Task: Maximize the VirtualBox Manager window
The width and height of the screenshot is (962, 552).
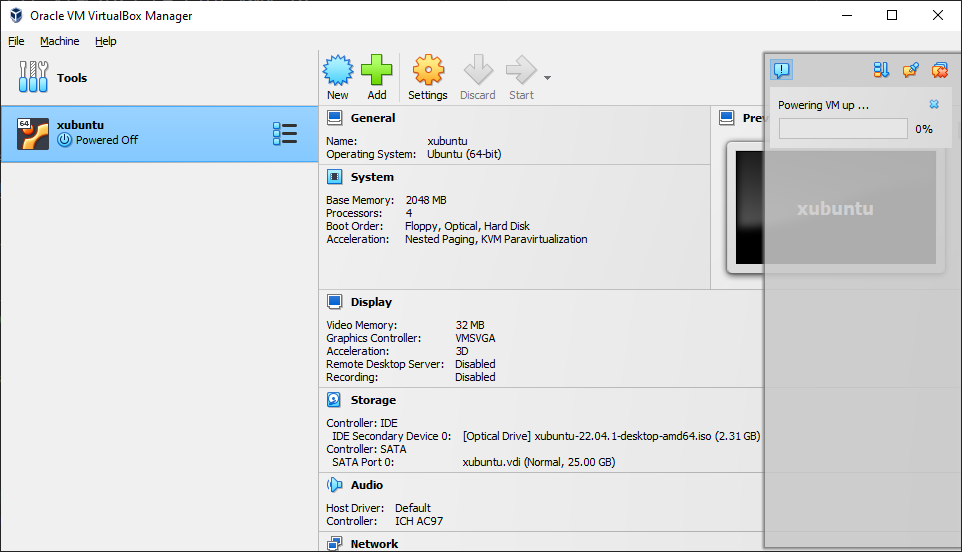Action: click(892, 15)
